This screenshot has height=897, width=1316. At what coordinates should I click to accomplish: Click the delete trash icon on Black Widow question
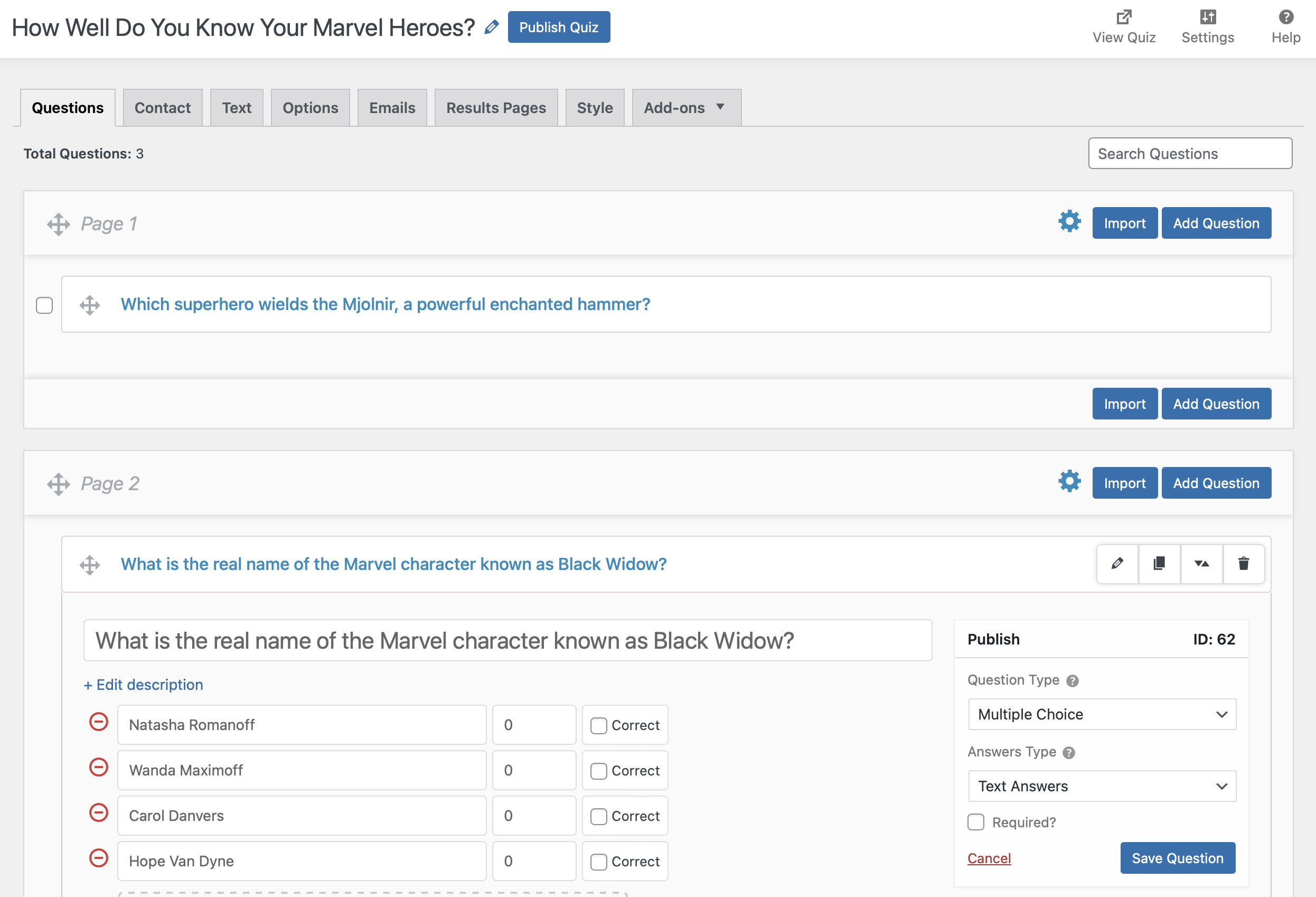tap(1243, 563)
